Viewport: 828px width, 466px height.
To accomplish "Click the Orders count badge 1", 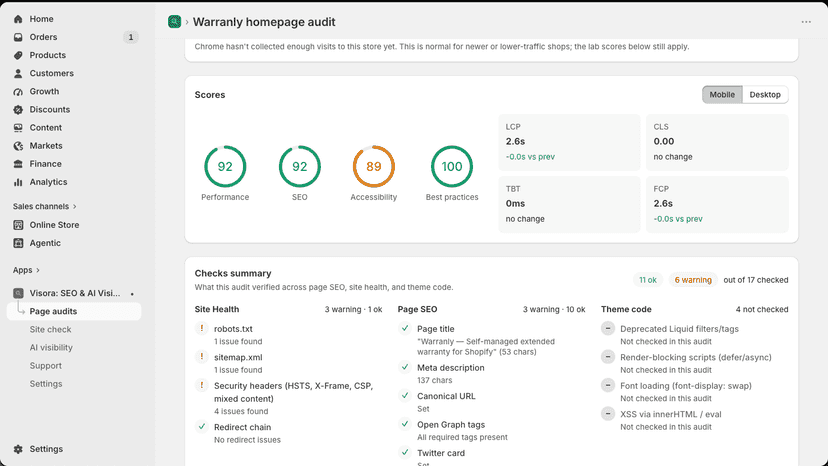I will 130,37.
